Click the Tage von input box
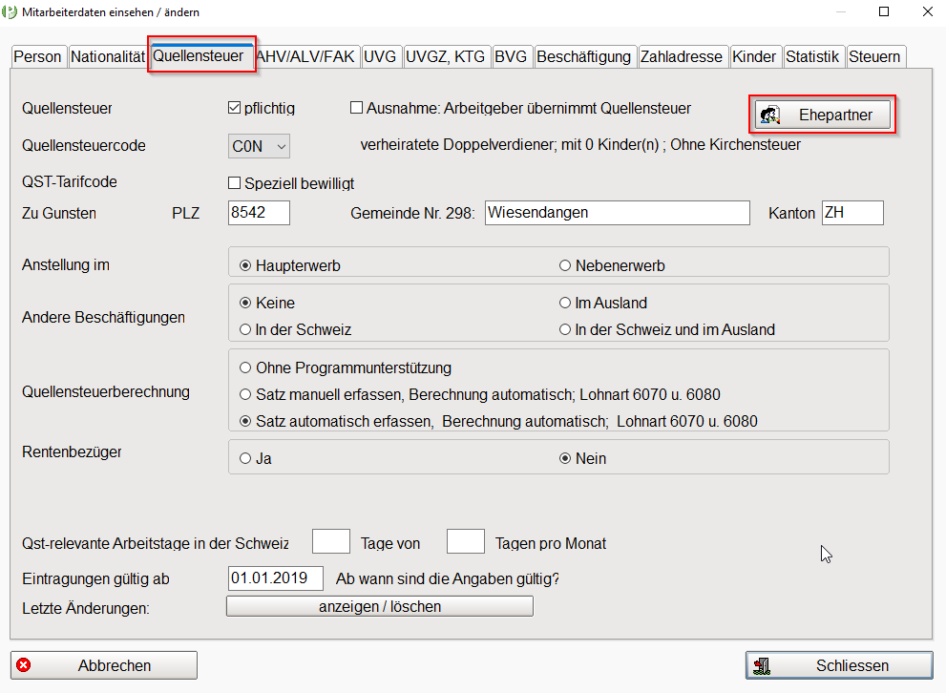This screenshot has width=946, height=693. tap(331, 542)
